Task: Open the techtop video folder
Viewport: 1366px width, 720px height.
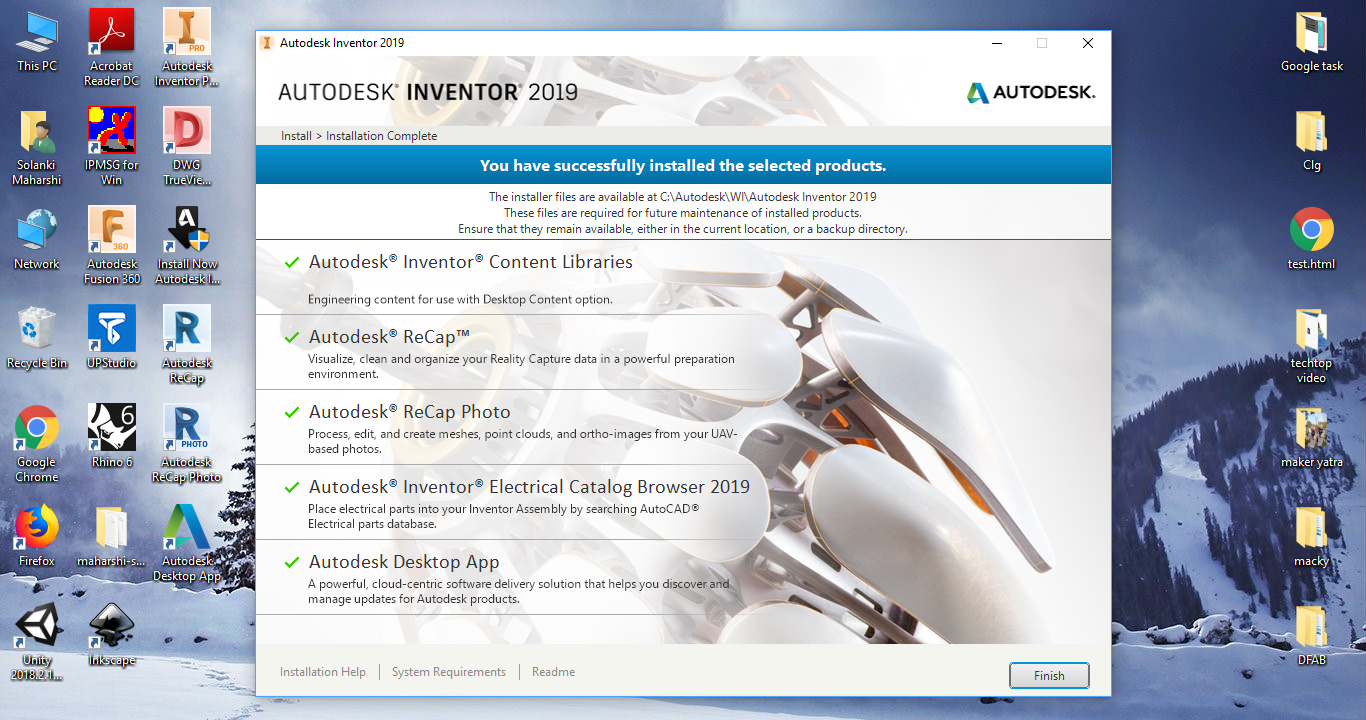Action: point(1312,346)
